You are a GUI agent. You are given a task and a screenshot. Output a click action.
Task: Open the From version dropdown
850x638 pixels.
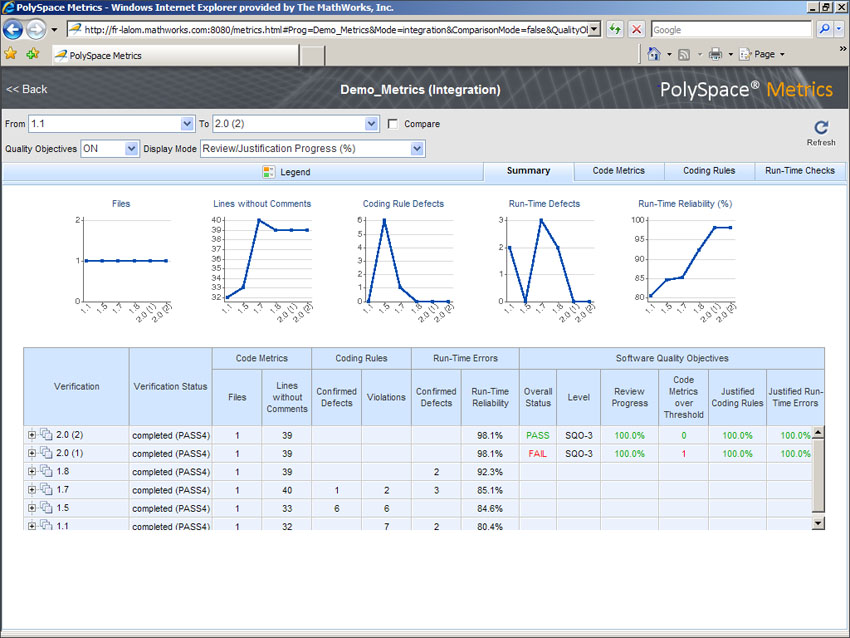point(187,124)
